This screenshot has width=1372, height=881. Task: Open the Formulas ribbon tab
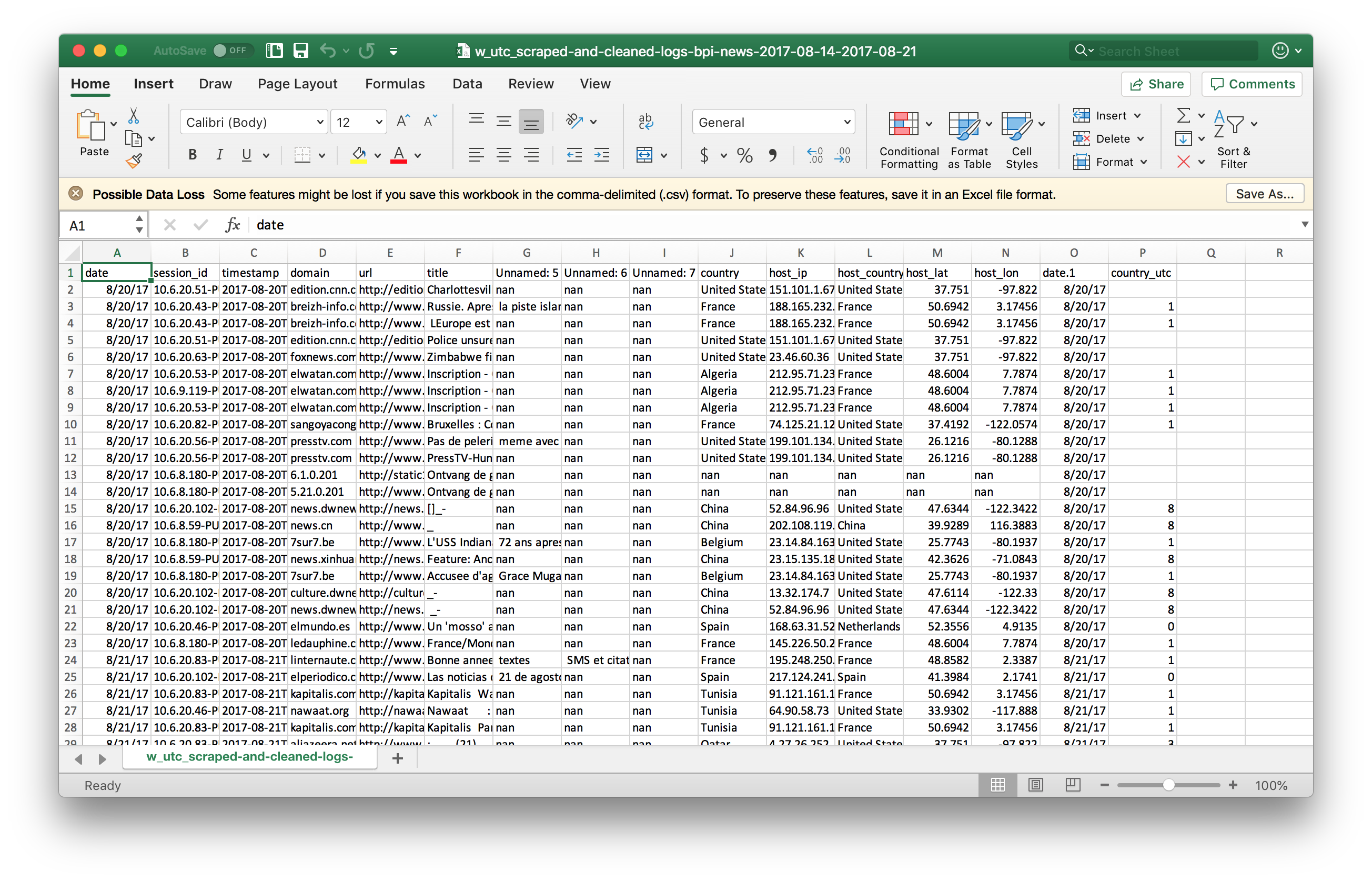[395, 84]
